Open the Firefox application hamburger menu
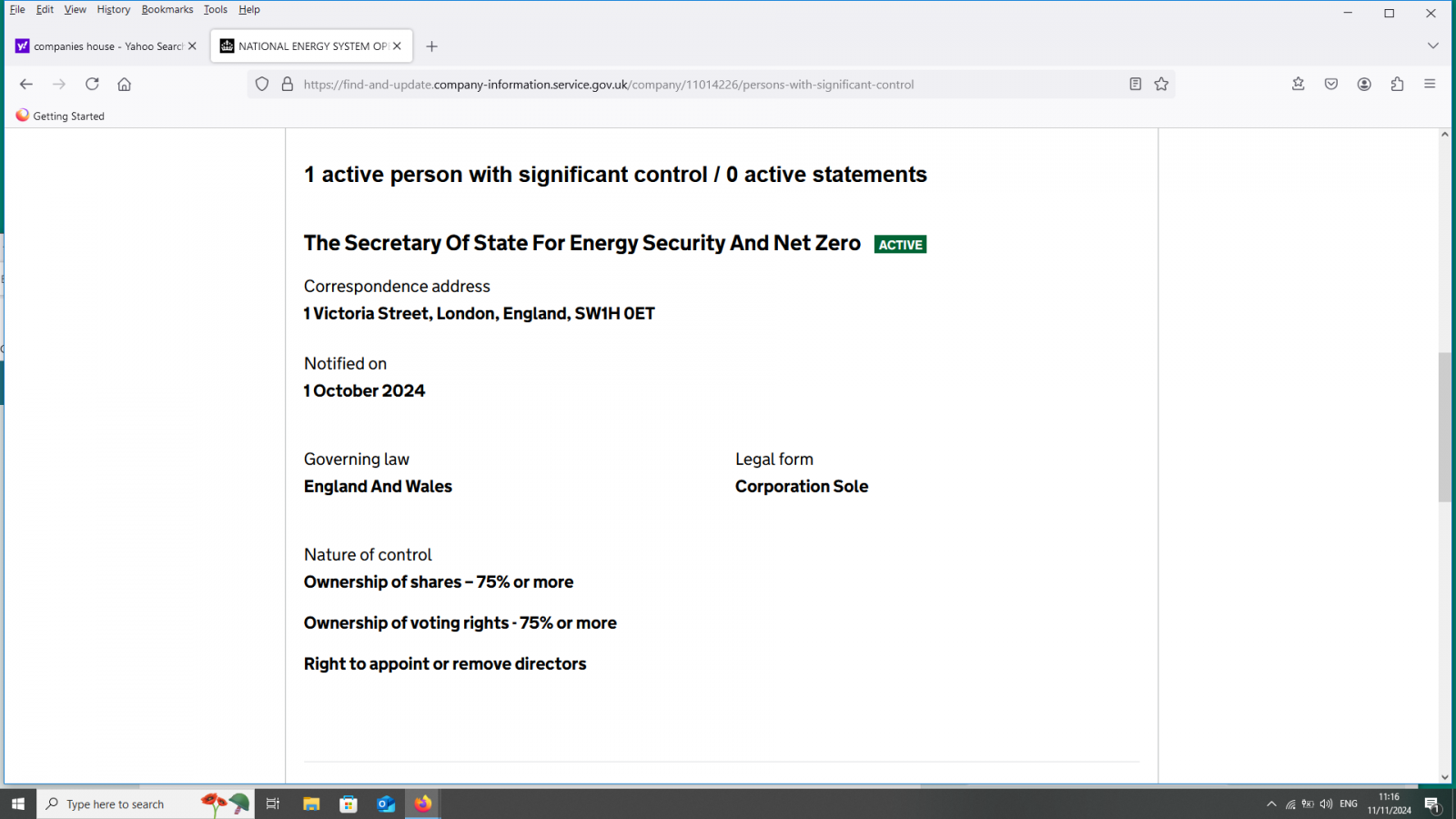This screenshot has width=1456, height=819. (x=1430, y=85)
